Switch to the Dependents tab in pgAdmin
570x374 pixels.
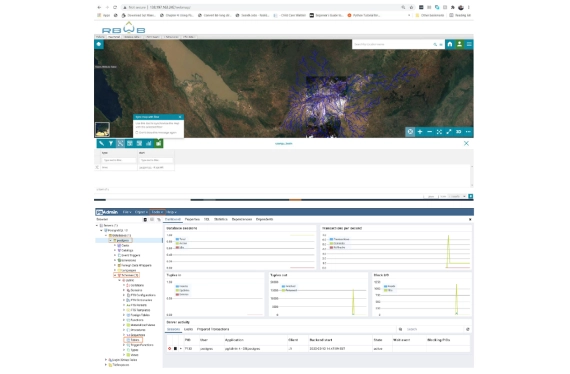tap(264, 219)
